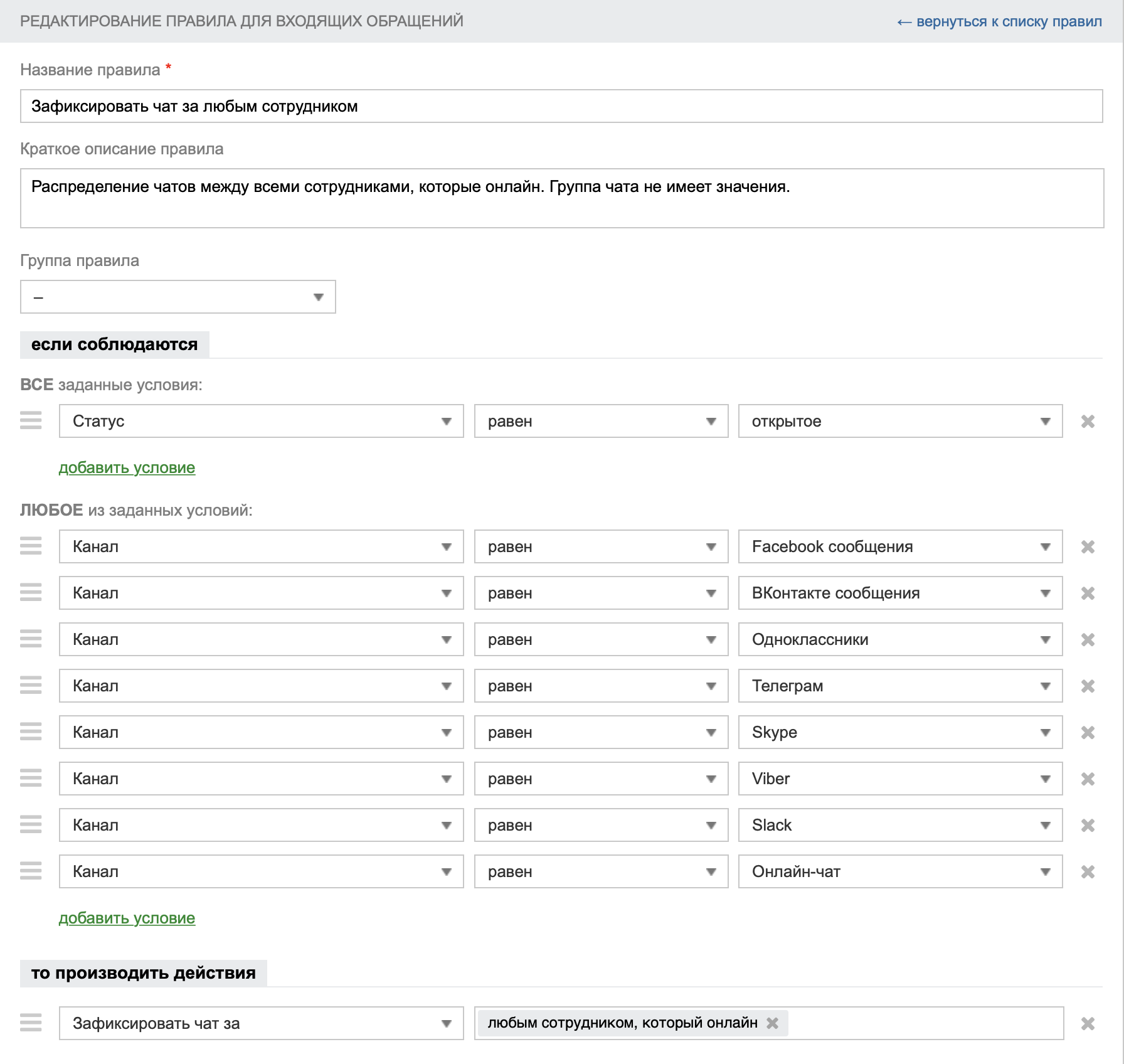
Task: Open the Зафиксировать чат за action dropdown
Action: [x=262, y=1023]
